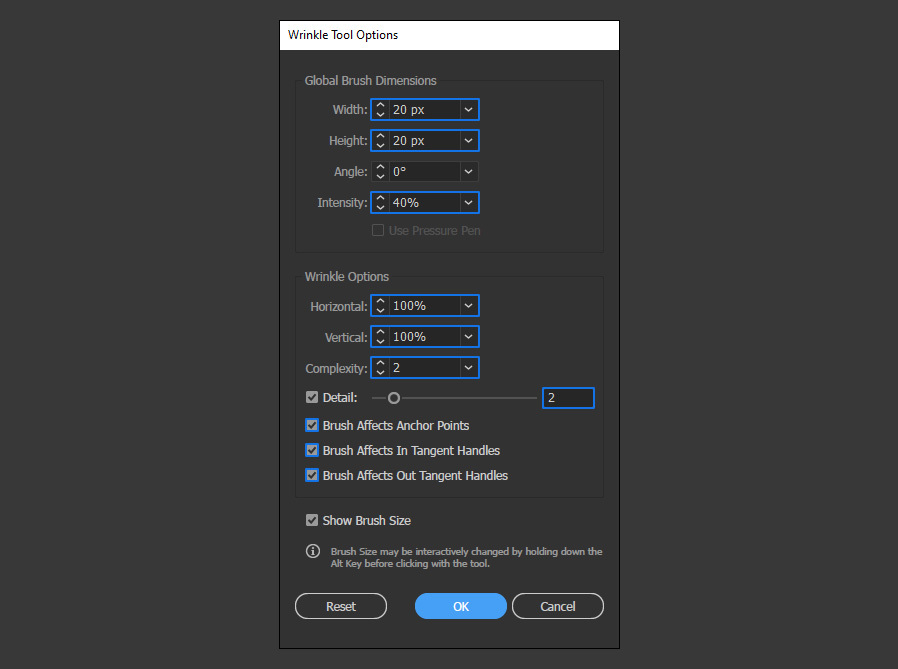Open the Width dropdown arrow
This screenshot has width=898, height=669.
[x=468, y=109]
